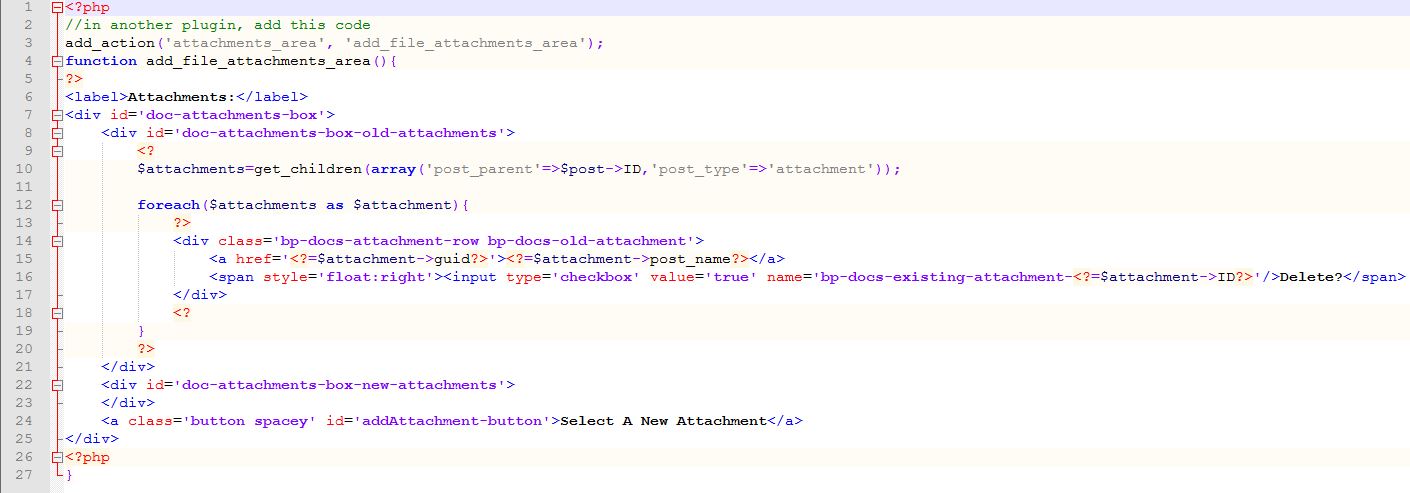Click line number 19 in the margin
The height and width of the screenshot is (493, 1410).
point(24,331)
